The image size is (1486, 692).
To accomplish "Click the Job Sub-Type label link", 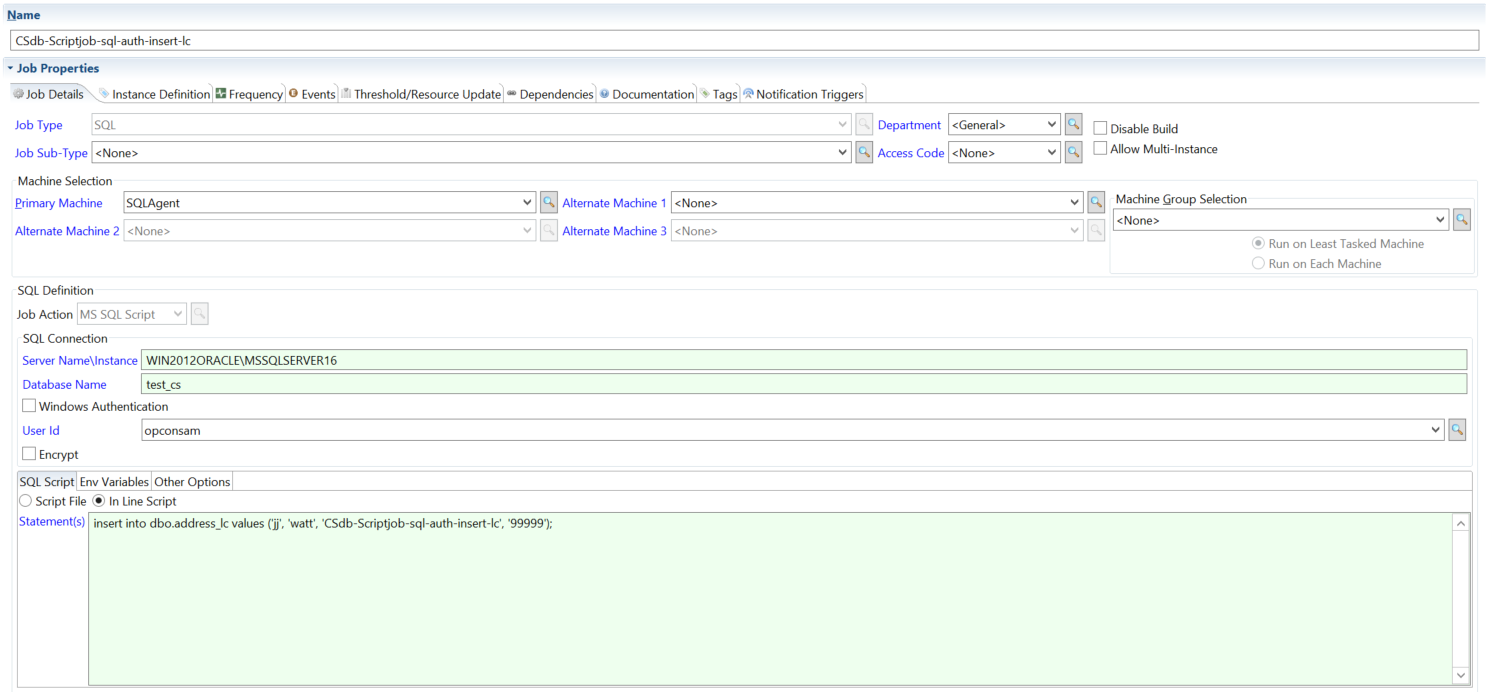I will click(x=51, y=153).
